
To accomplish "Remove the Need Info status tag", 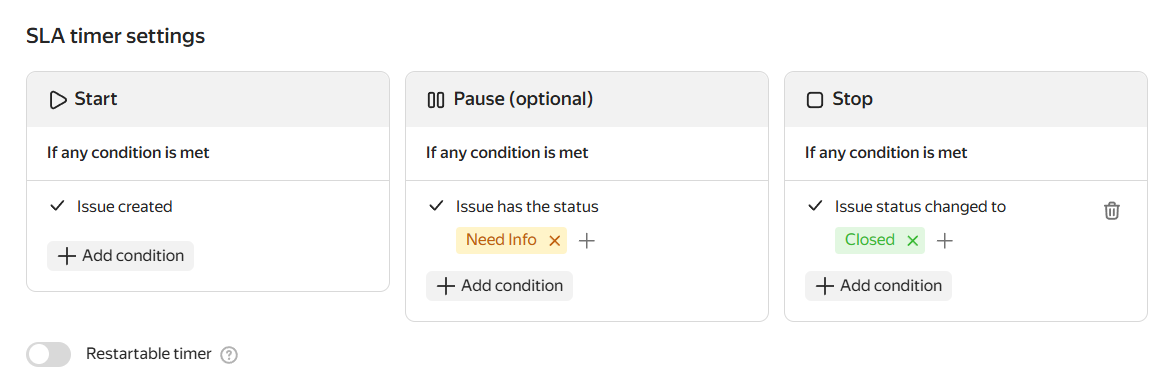I will pyautogui.click(x=554, y=240).
